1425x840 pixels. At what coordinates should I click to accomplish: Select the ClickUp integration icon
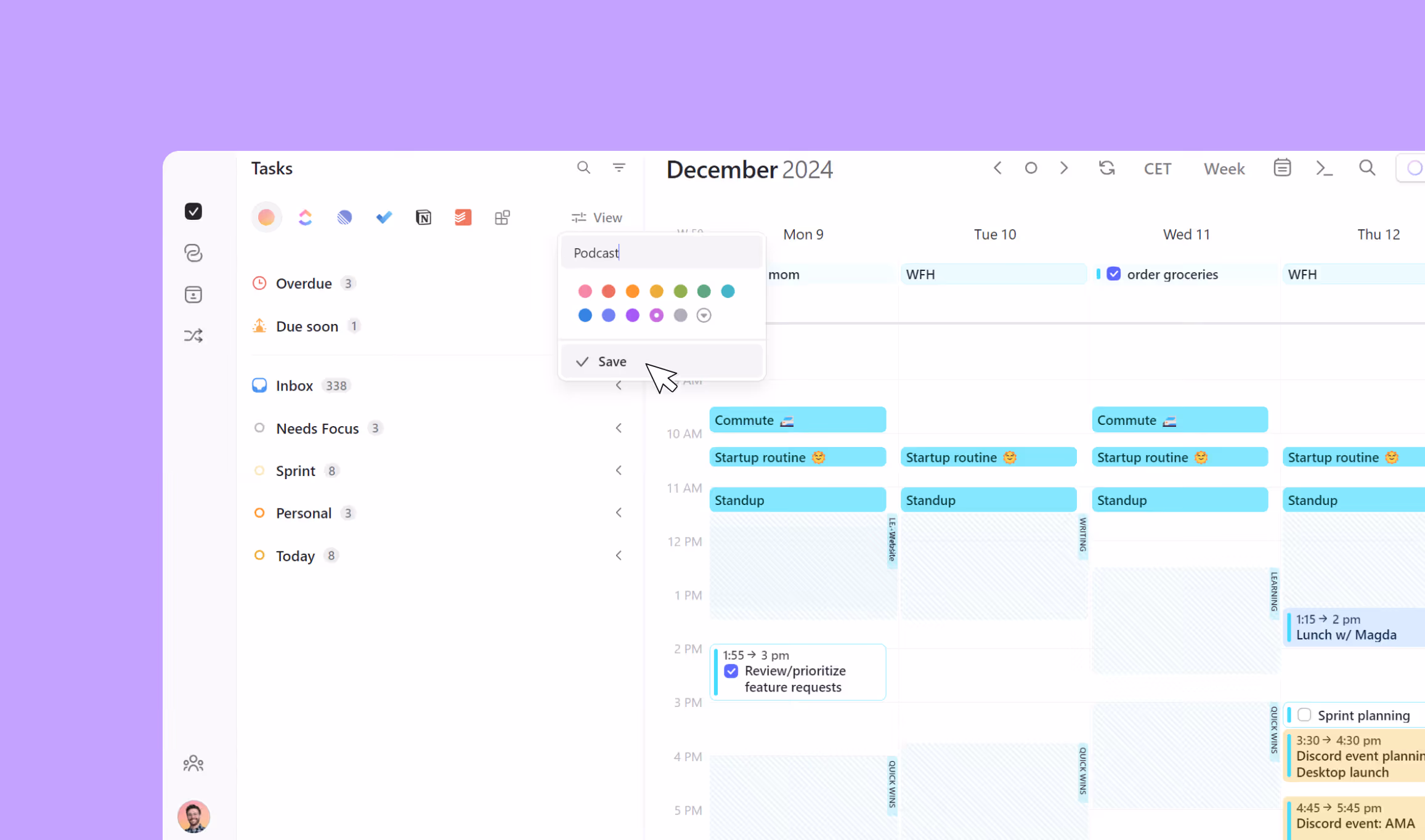coord(306,217)
